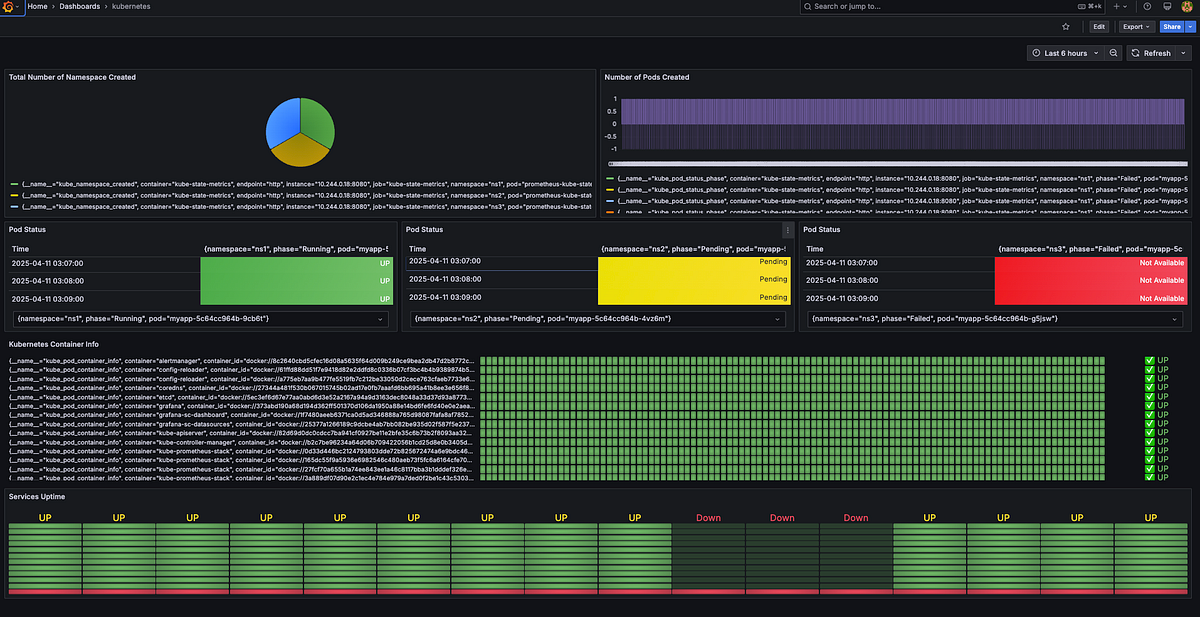Click Home in the breadcrumb

click(38, 6)
